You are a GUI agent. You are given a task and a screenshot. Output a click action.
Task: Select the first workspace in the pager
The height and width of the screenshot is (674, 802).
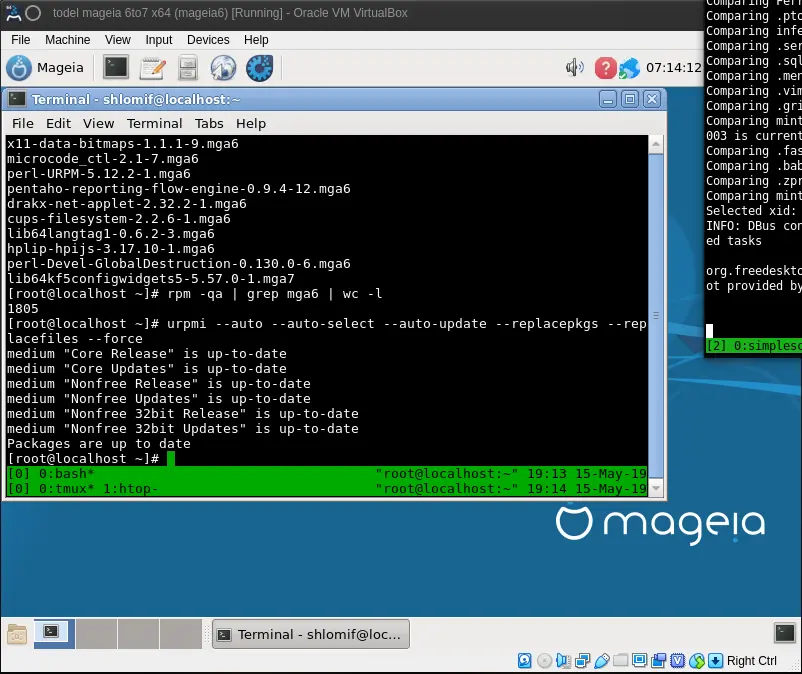(x=54, y=634)
